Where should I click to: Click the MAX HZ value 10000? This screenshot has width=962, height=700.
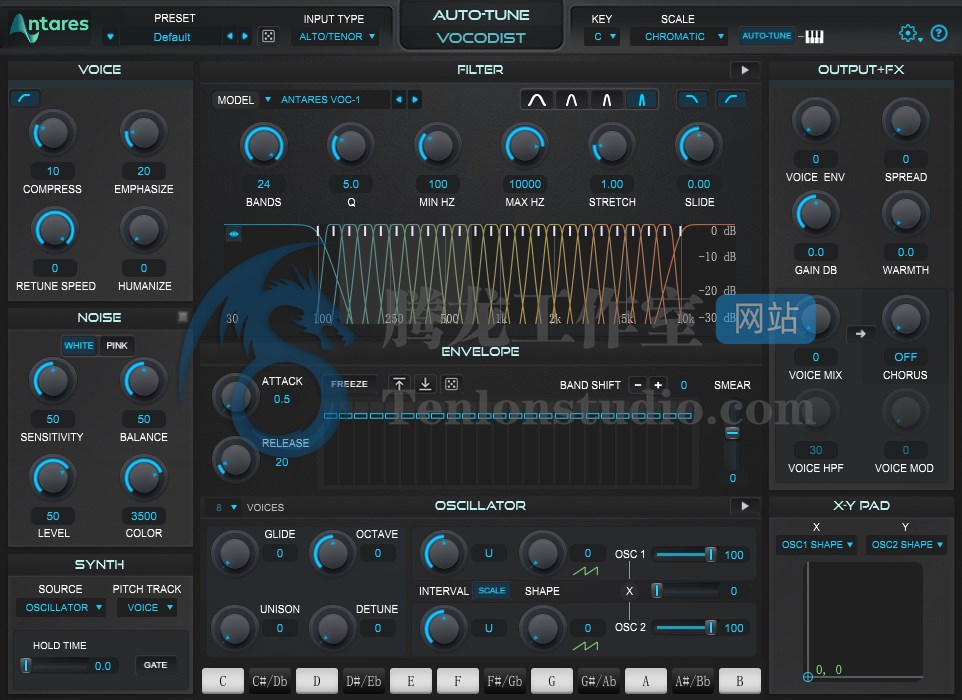coord(525,184)
